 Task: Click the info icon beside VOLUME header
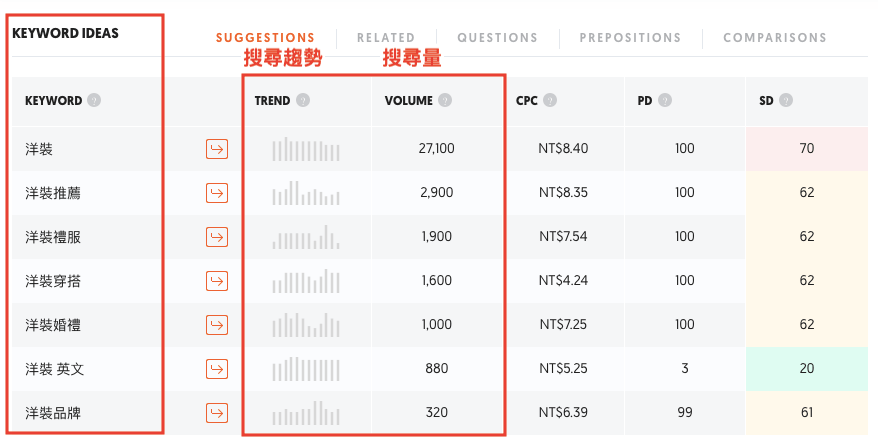(x=445, y=100)
